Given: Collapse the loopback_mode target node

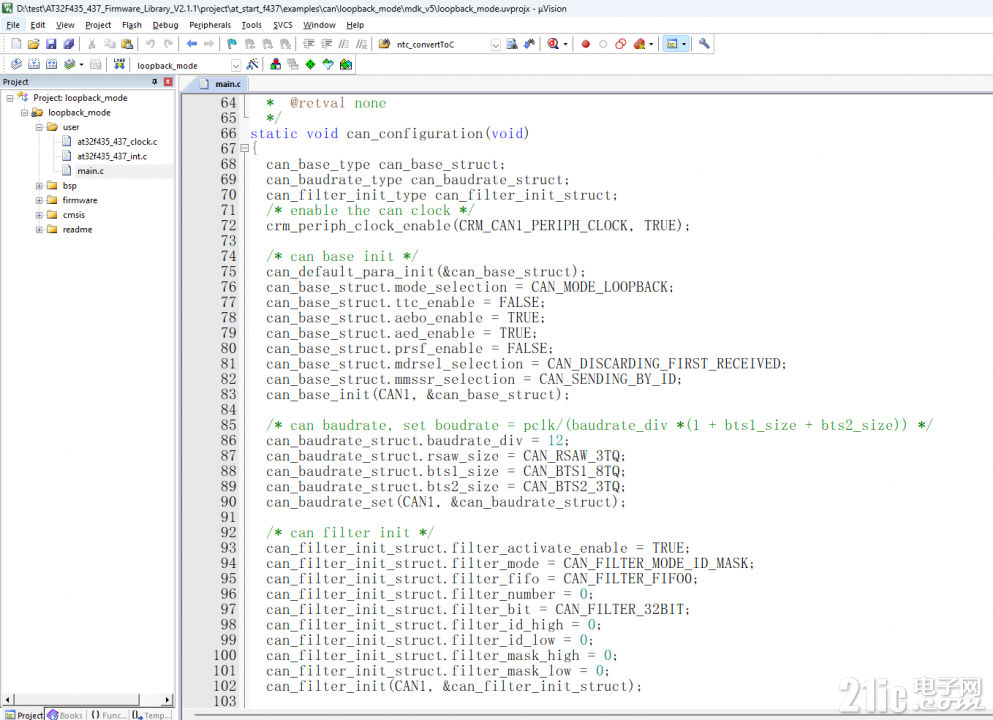Looking at the screenshot, I should click(x=24, y=113).
